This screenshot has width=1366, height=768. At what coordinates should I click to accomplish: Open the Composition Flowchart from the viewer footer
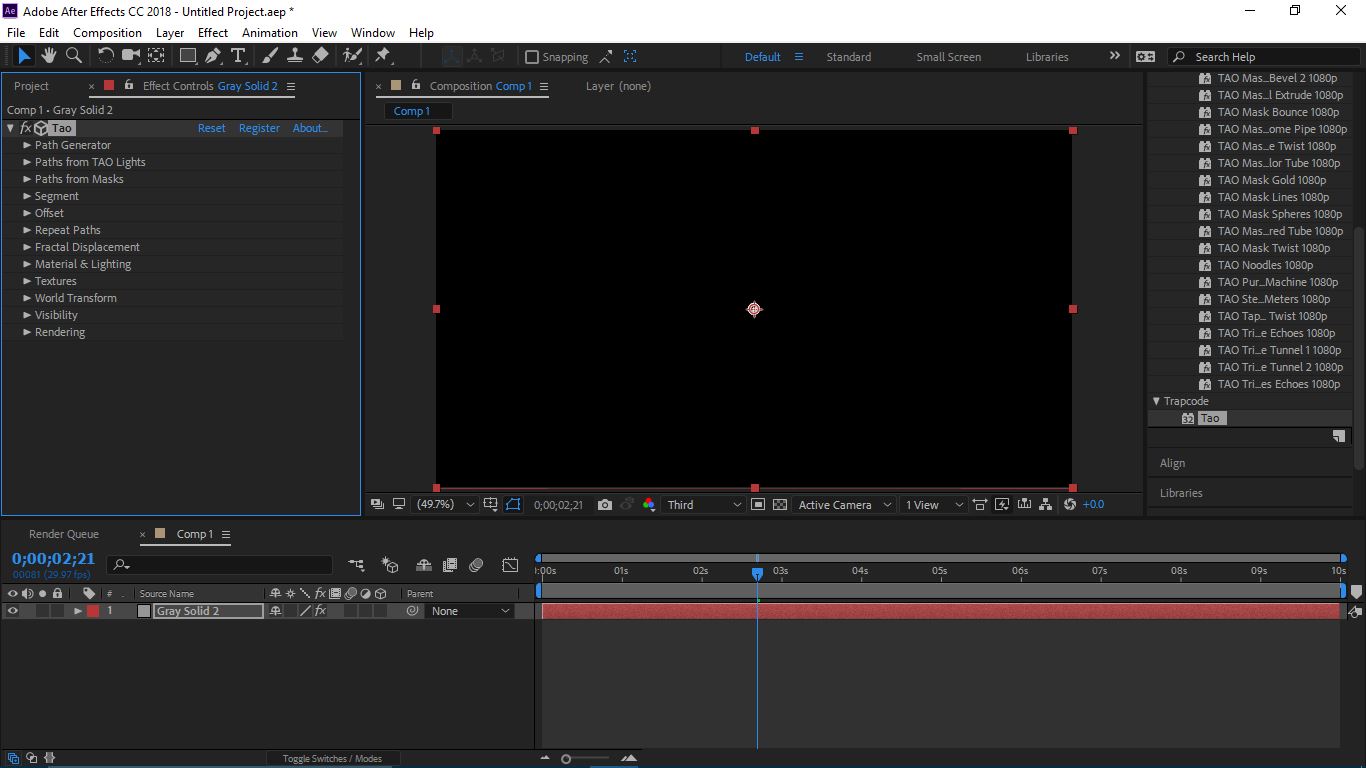click(x=1046, y=505)
